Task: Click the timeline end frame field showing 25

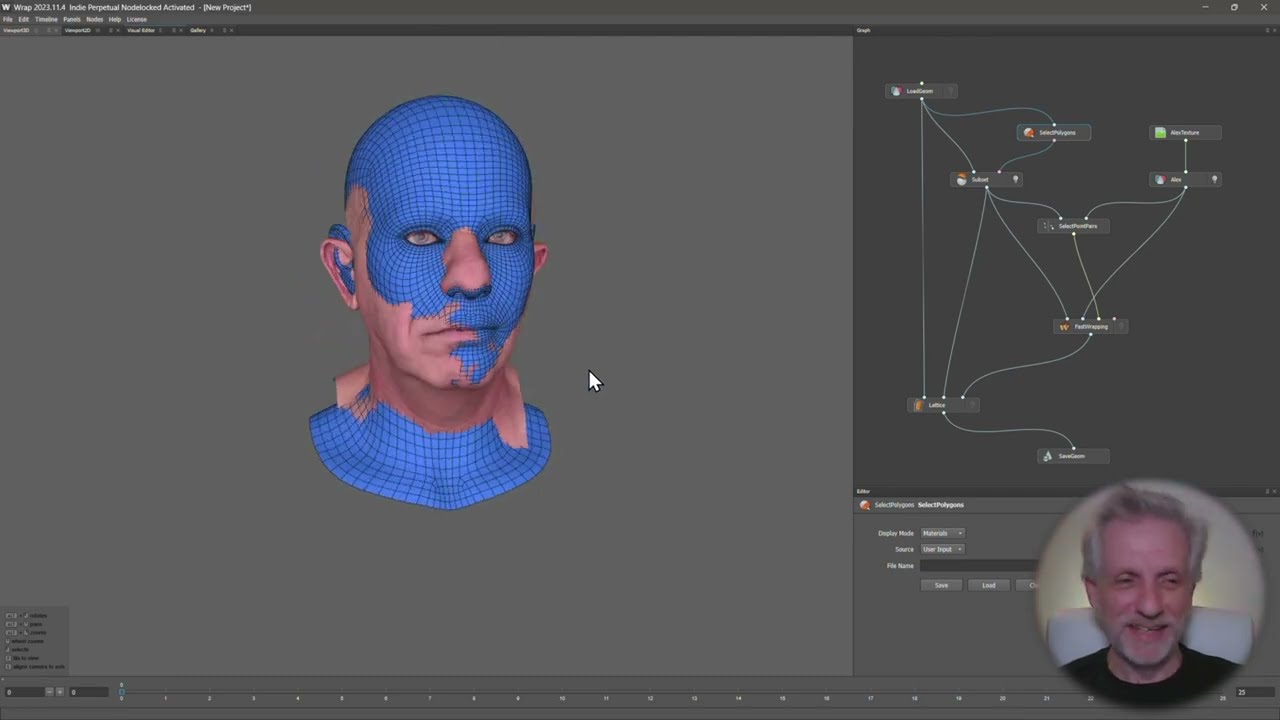Action: [x=1254, y=692]
